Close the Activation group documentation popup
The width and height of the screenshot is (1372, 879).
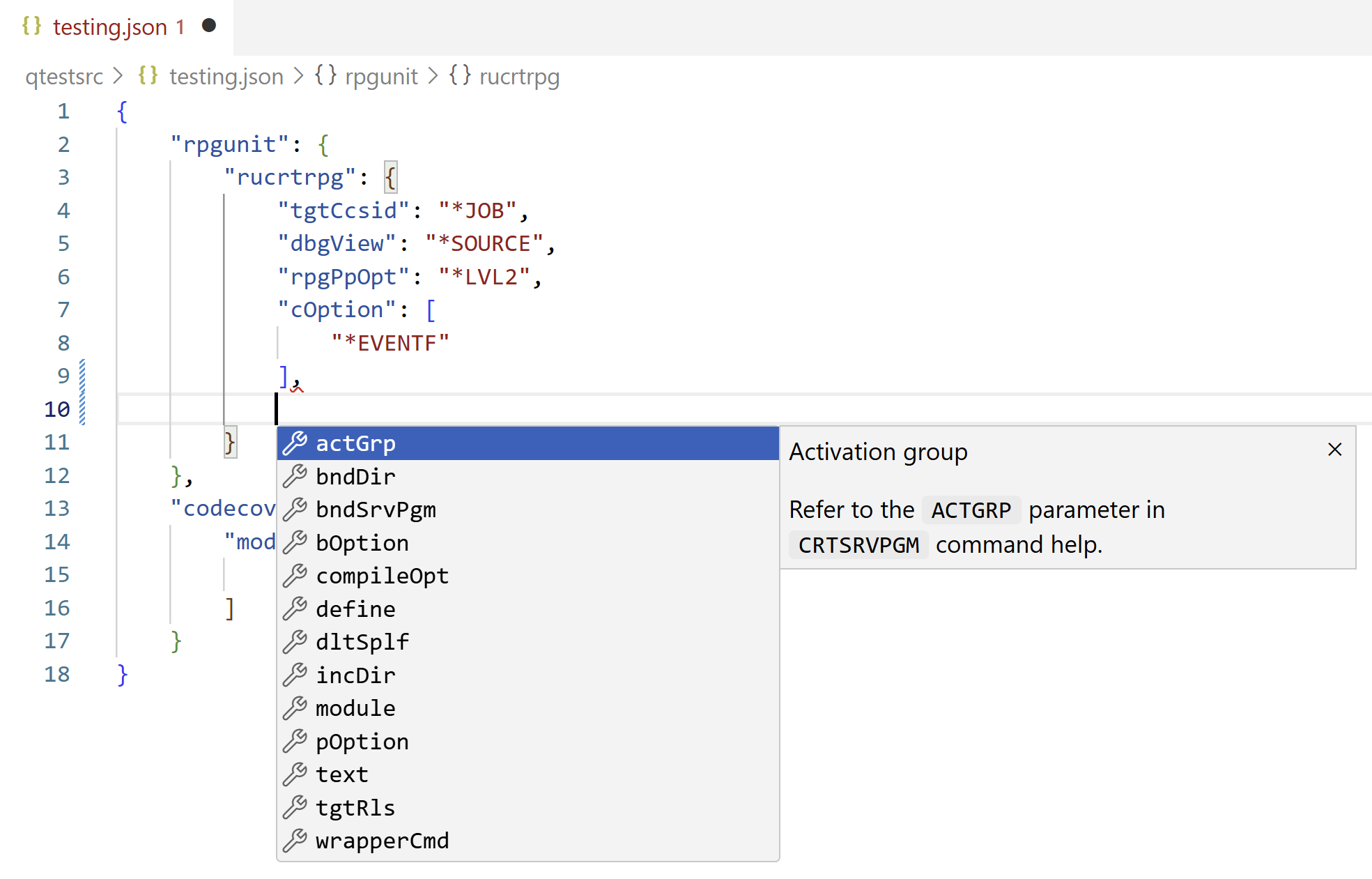1334,450
